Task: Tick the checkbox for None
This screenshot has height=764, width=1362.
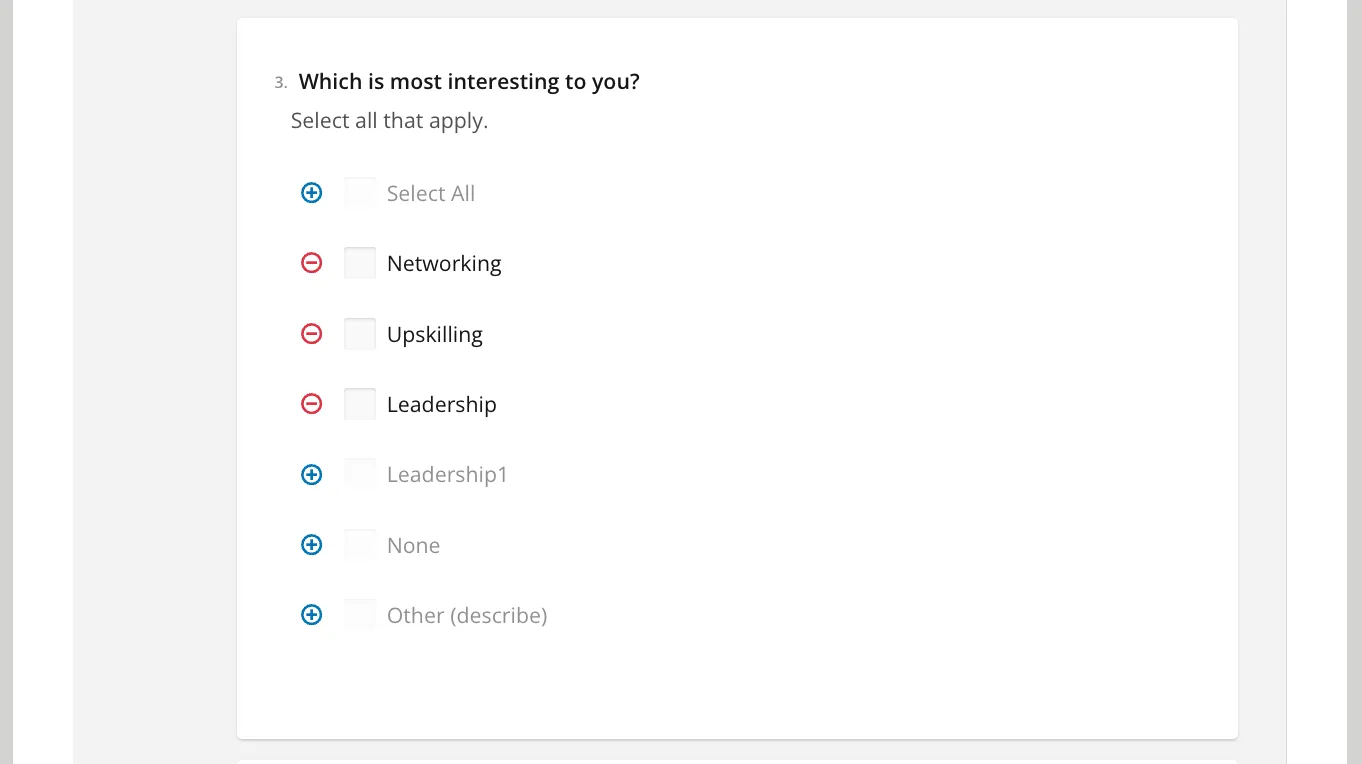Action: [360, 545]
